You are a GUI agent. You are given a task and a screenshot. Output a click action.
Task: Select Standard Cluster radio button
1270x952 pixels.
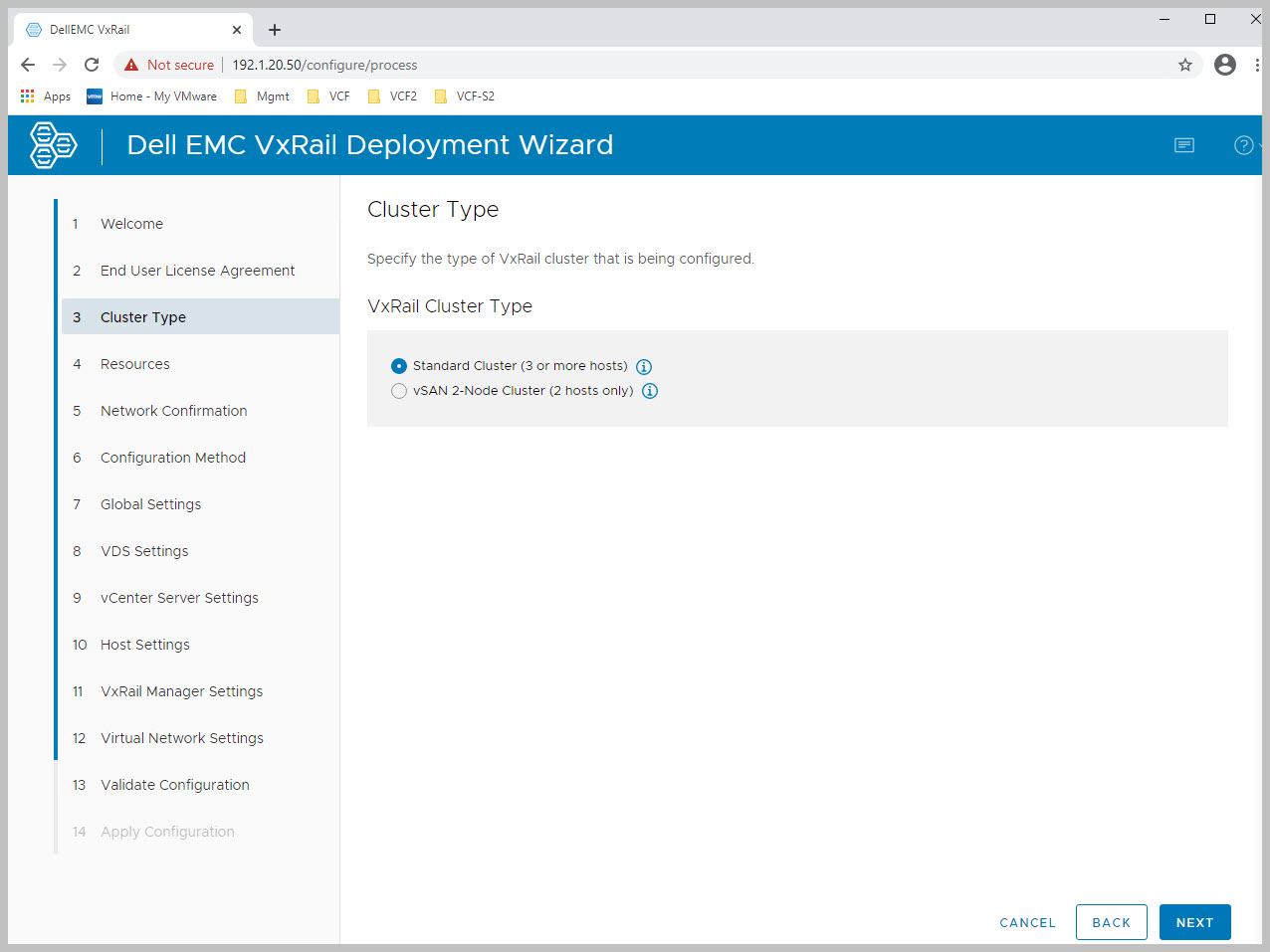pyautogui.click(x=399, y=366)
